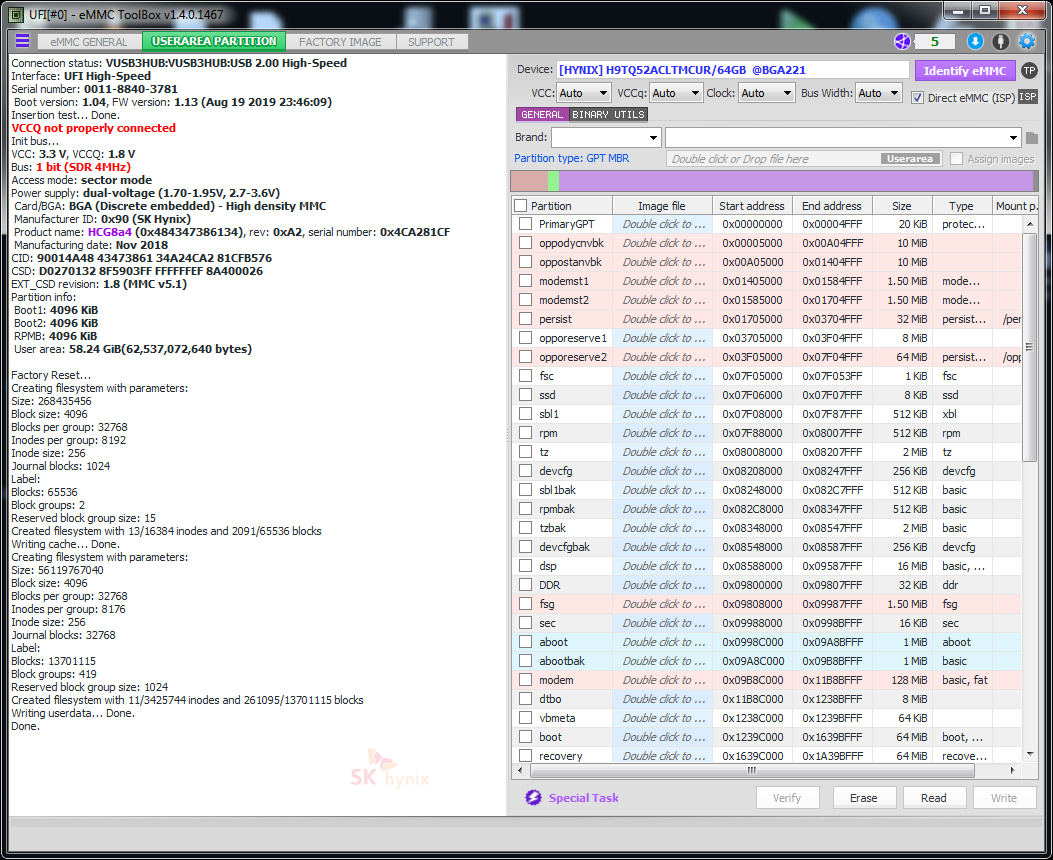
Task: Sort by the Start address column header
Action: pos(751,206)
